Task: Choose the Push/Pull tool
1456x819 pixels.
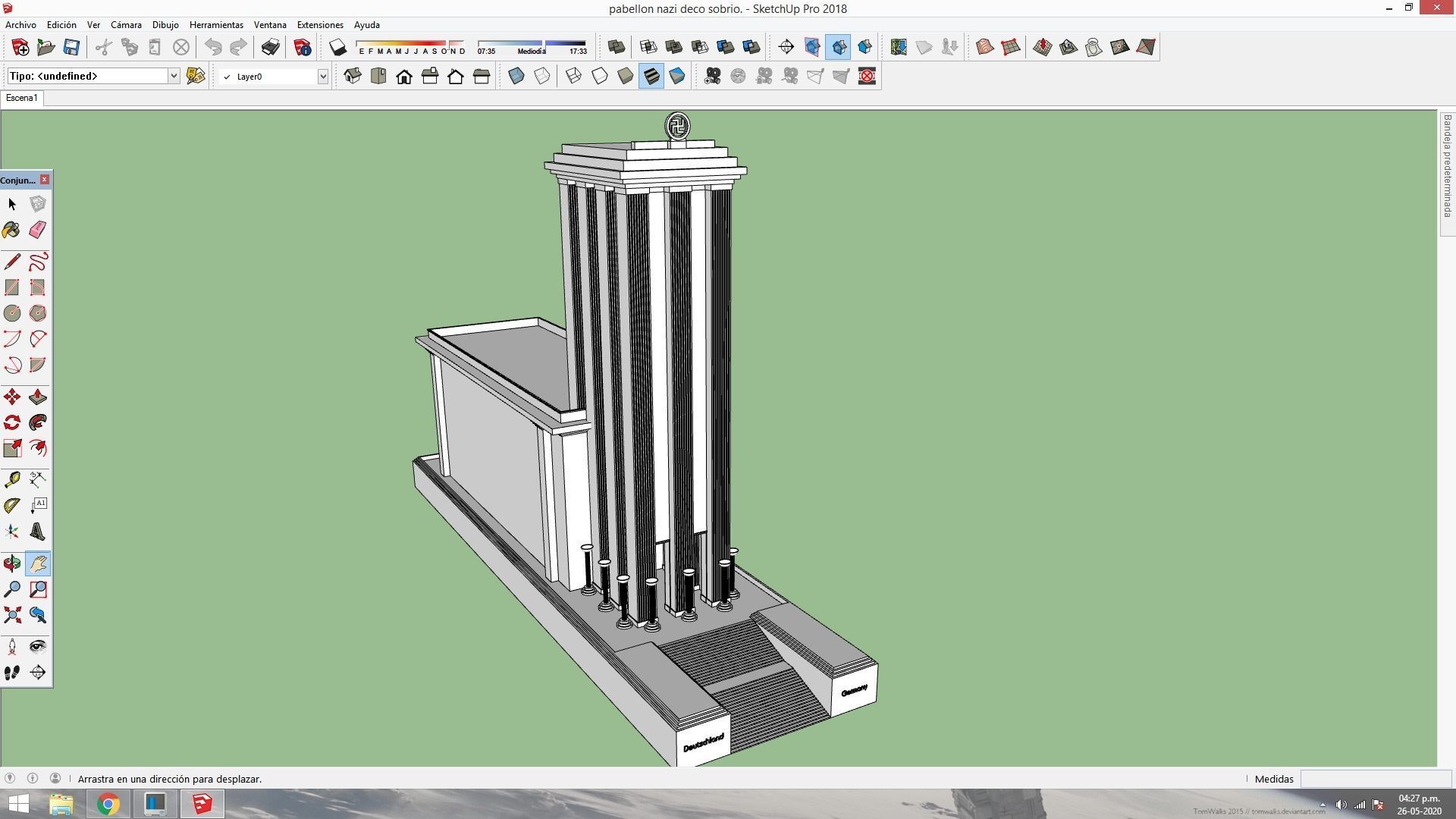Action: (x=37, y=397)
